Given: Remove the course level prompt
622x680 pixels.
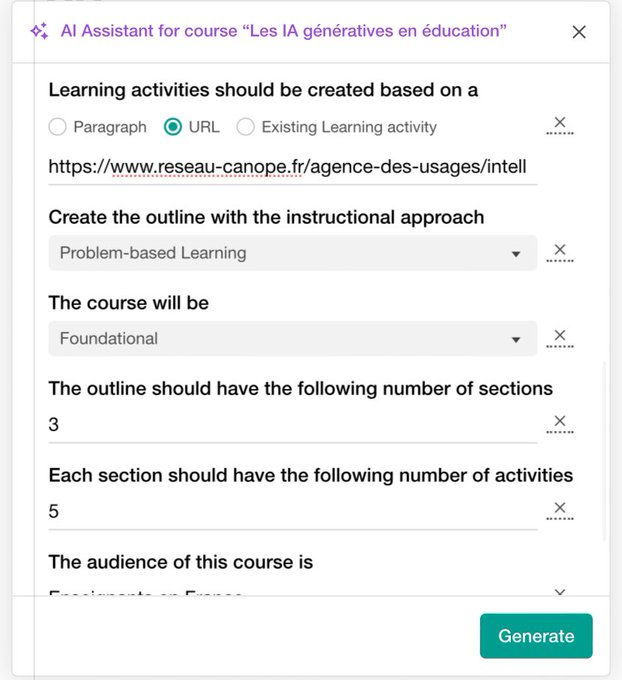Looking at the screenshot, I should pos(560,336).
